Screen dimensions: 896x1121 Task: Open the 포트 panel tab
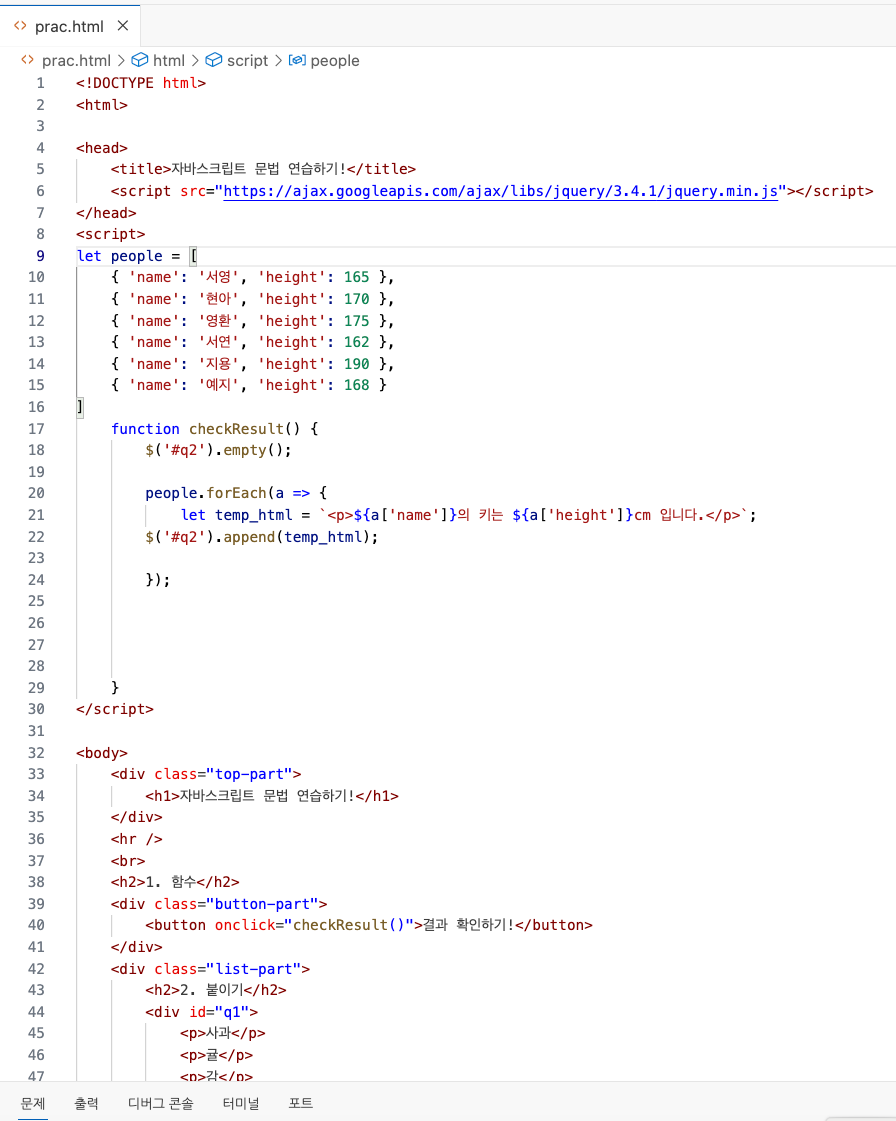[300, 1103]
